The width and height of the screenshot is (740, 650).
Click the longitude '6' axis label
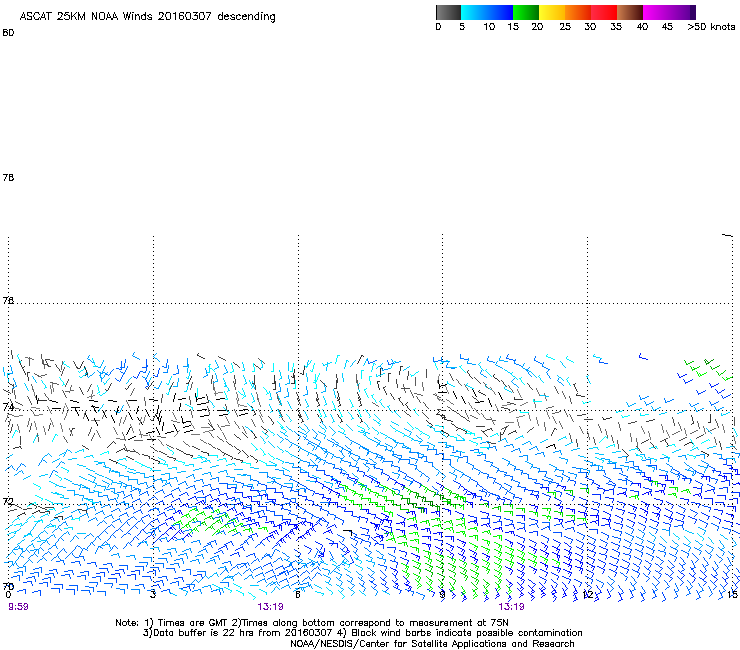click(298, 595)
